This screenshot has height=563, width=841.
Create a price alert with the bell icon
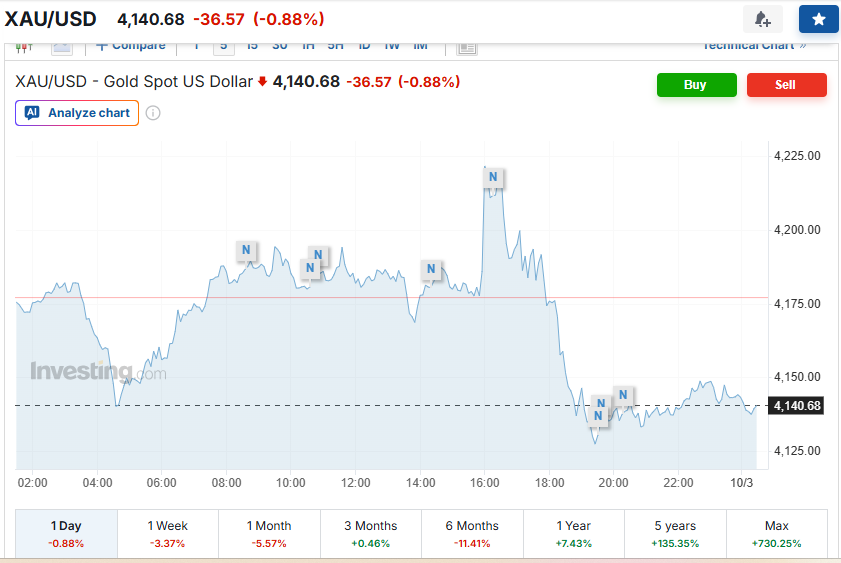point(762,19)
